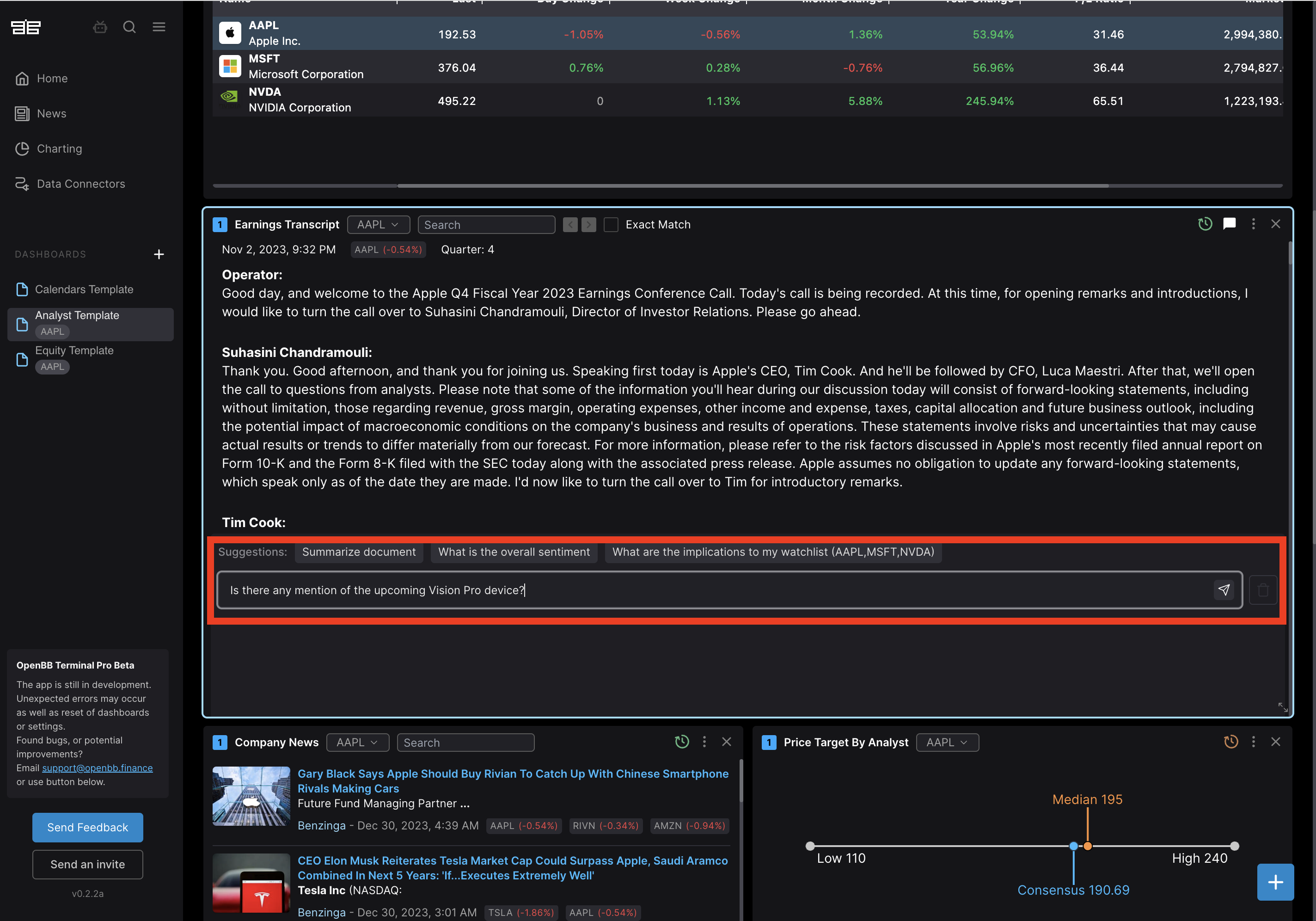Image resolution: width=1316 pixels, height=921 pixels.
Task: Click Summarize document suggestion
Action: point(359,552)
